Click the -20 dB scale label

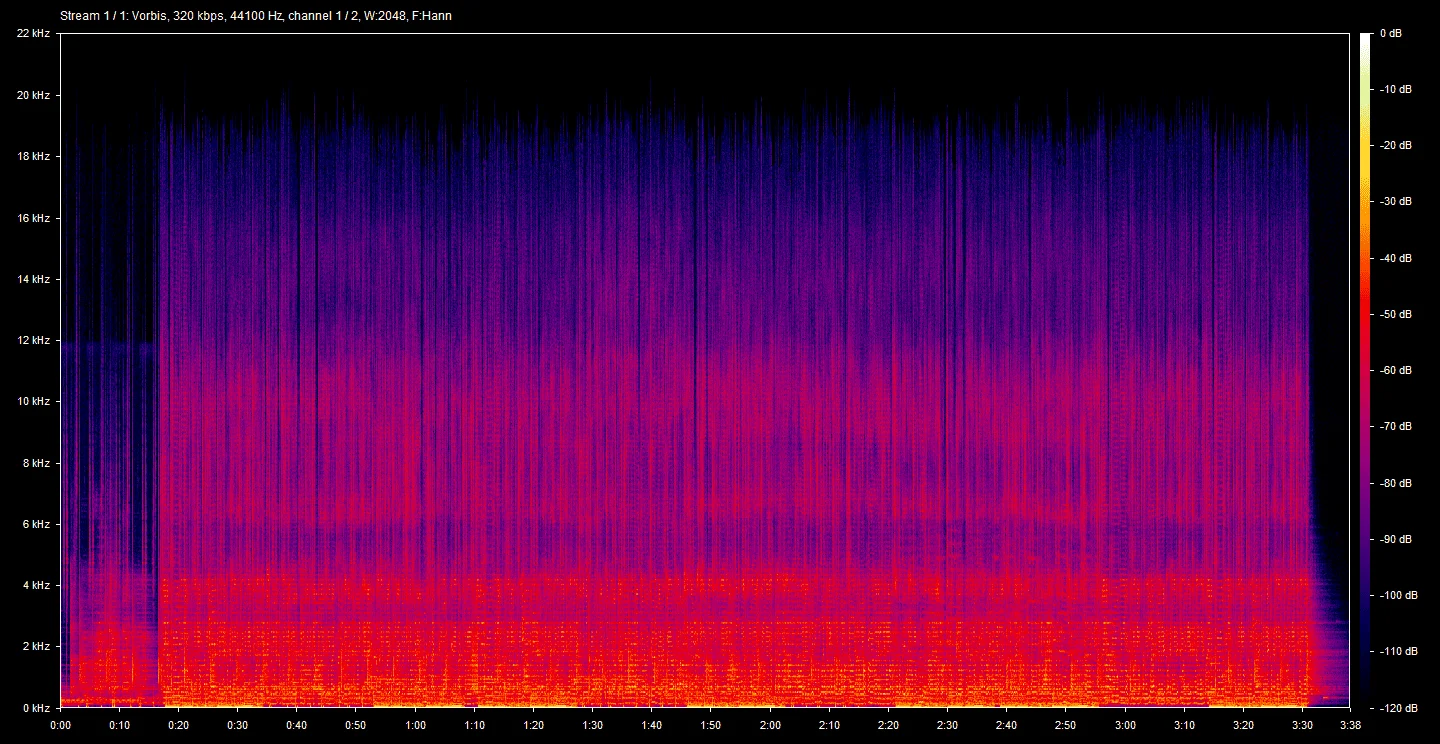click(1395, 145)
